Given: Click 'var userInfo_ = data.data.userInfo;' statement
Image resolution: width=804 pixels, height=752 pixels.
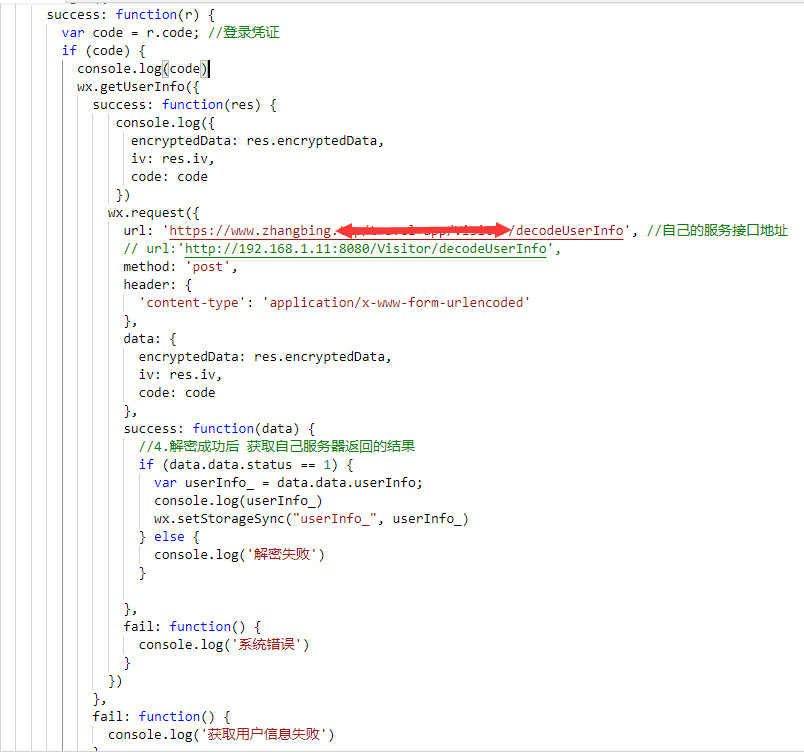Looking at the screenshot, I should 288,483.
